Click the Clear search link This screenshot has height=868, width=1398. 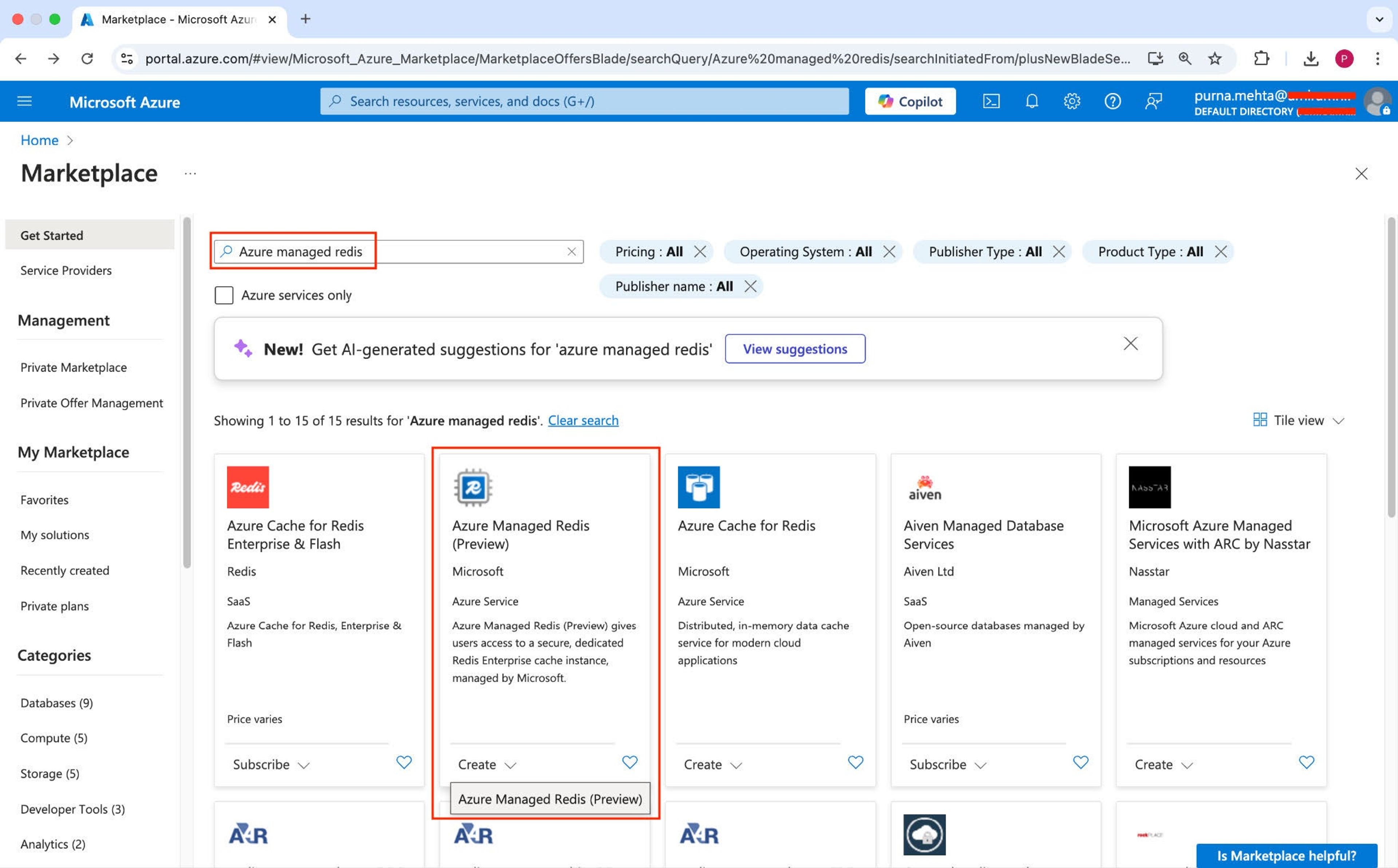tap(583, 420)
